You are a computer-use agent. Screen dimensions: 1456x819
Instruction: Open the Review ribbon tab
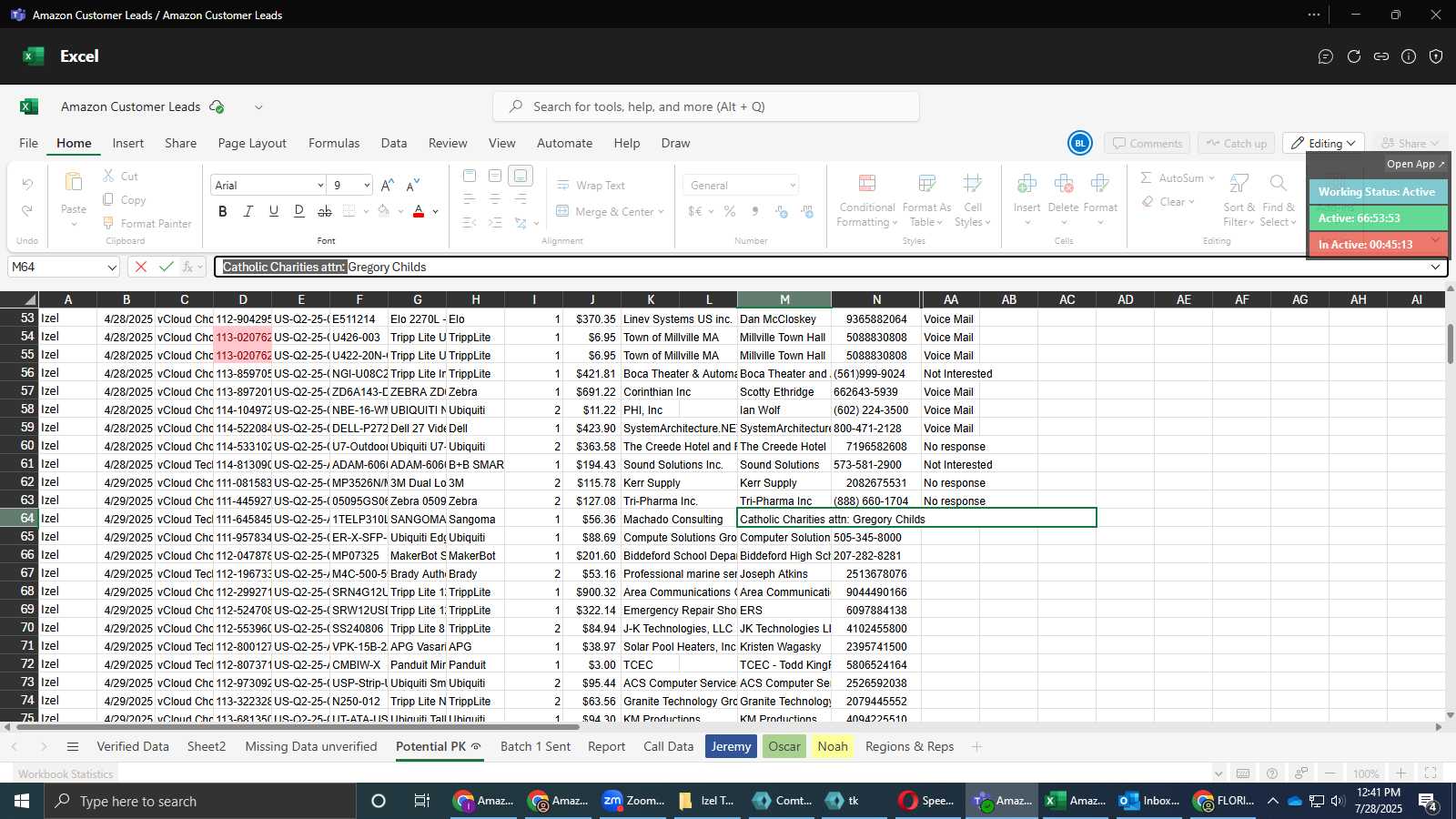coord(448,143)
